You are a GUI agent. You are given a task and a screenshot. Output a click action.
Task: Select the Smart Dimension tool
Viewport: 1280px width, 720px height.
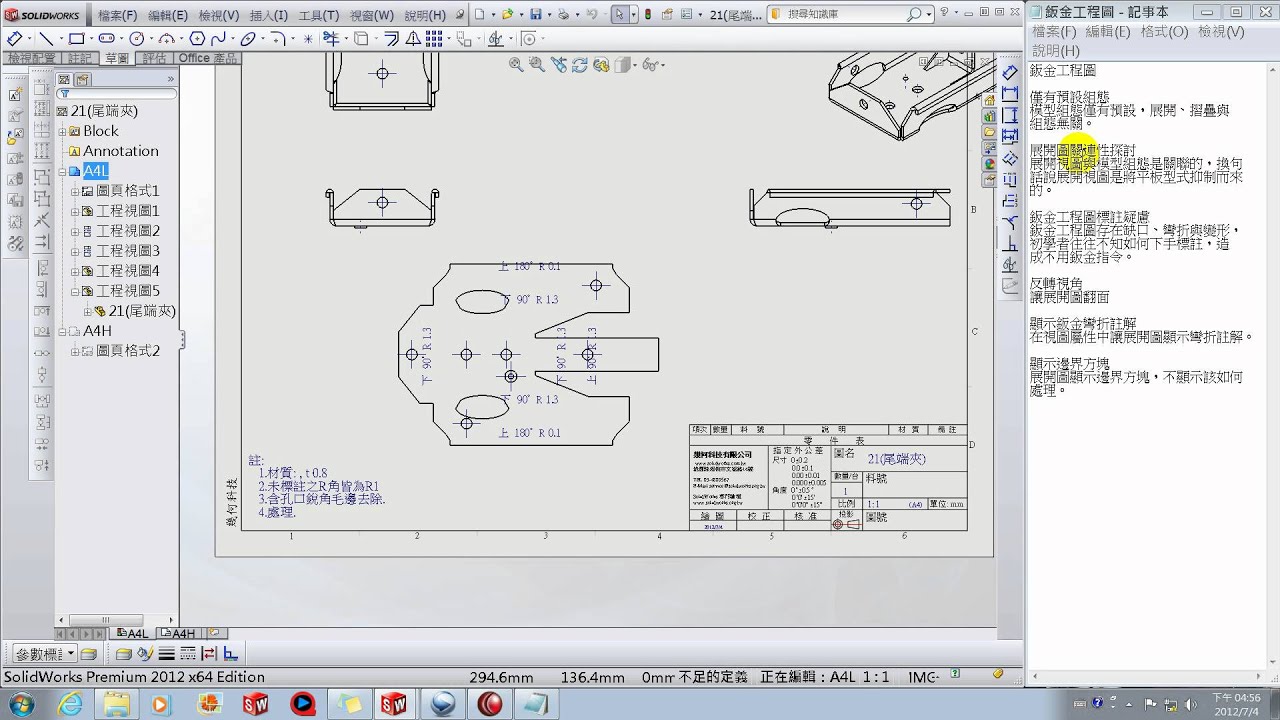click(14, 38)
